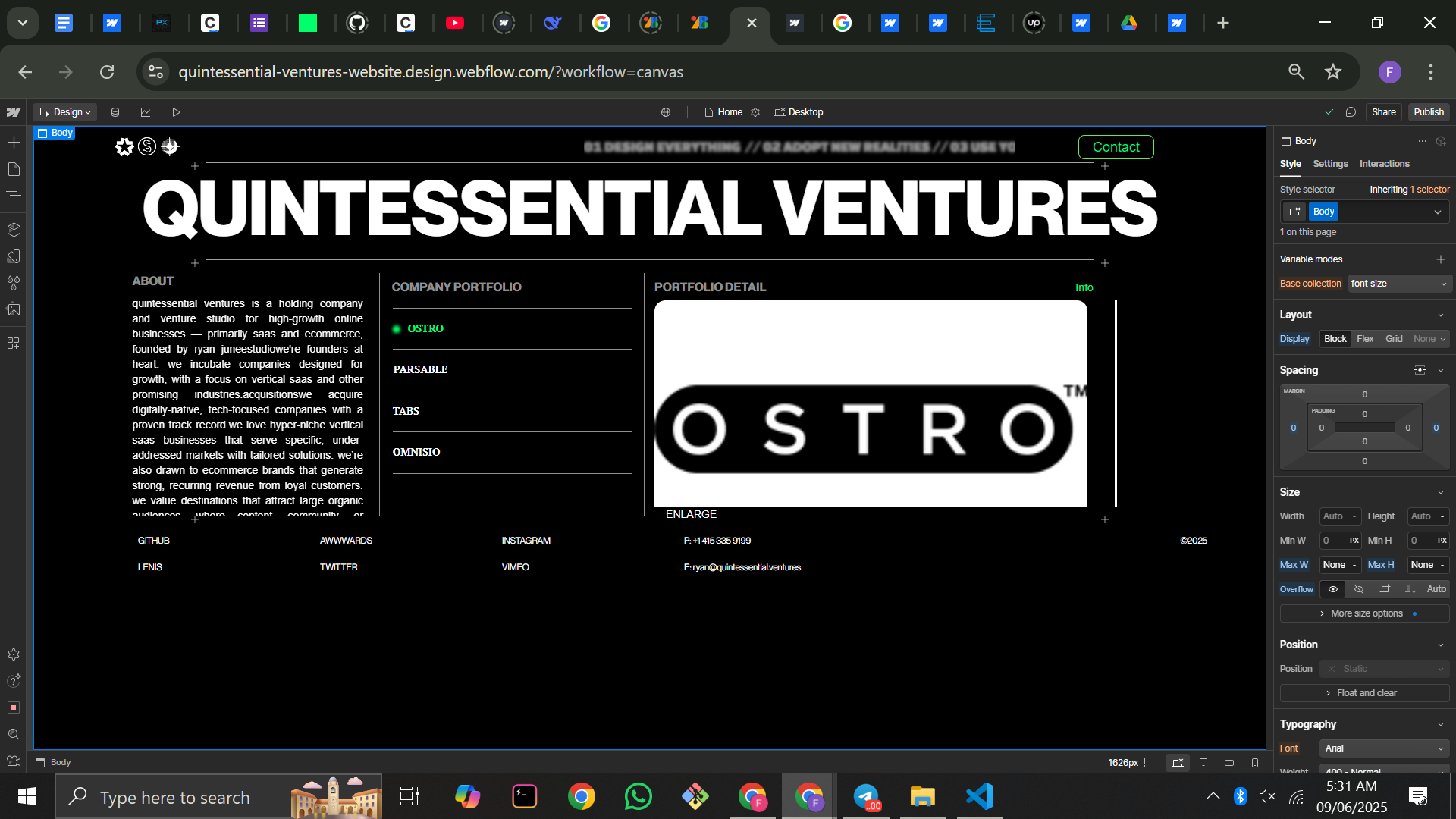Open Display None more options dropdown

[1429, 339]
